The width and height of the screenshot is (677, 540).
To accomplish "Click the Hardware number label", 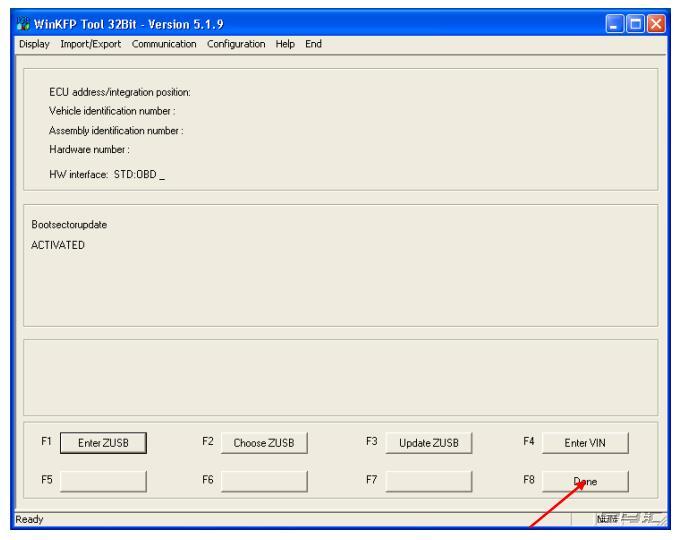I will (89, 150).
